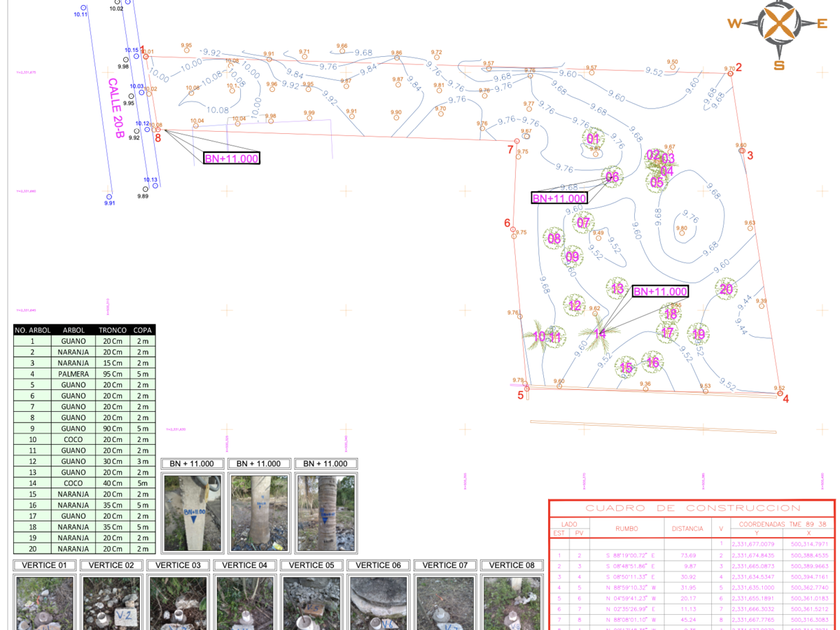Click the VERTICE 01 heading
Screen dimensions: 840x630
point(44,565)
